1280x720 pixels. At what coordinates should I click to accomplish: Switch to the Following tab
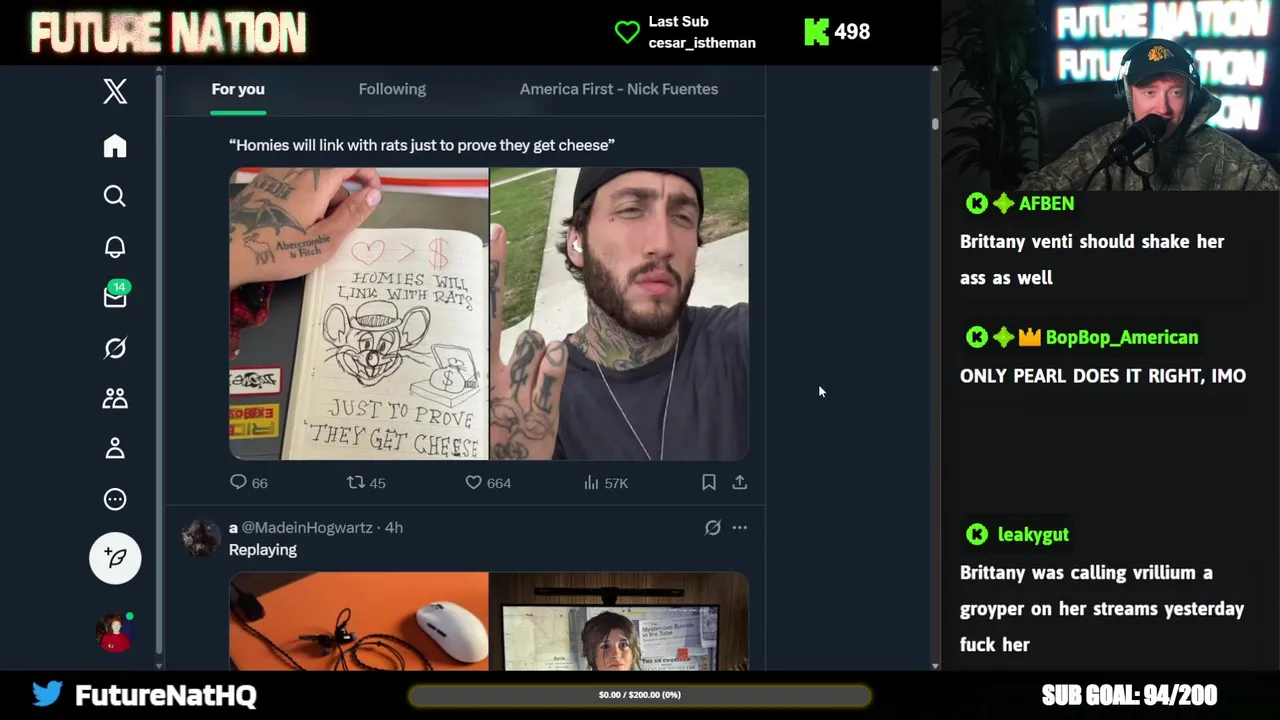click(392, 89)
